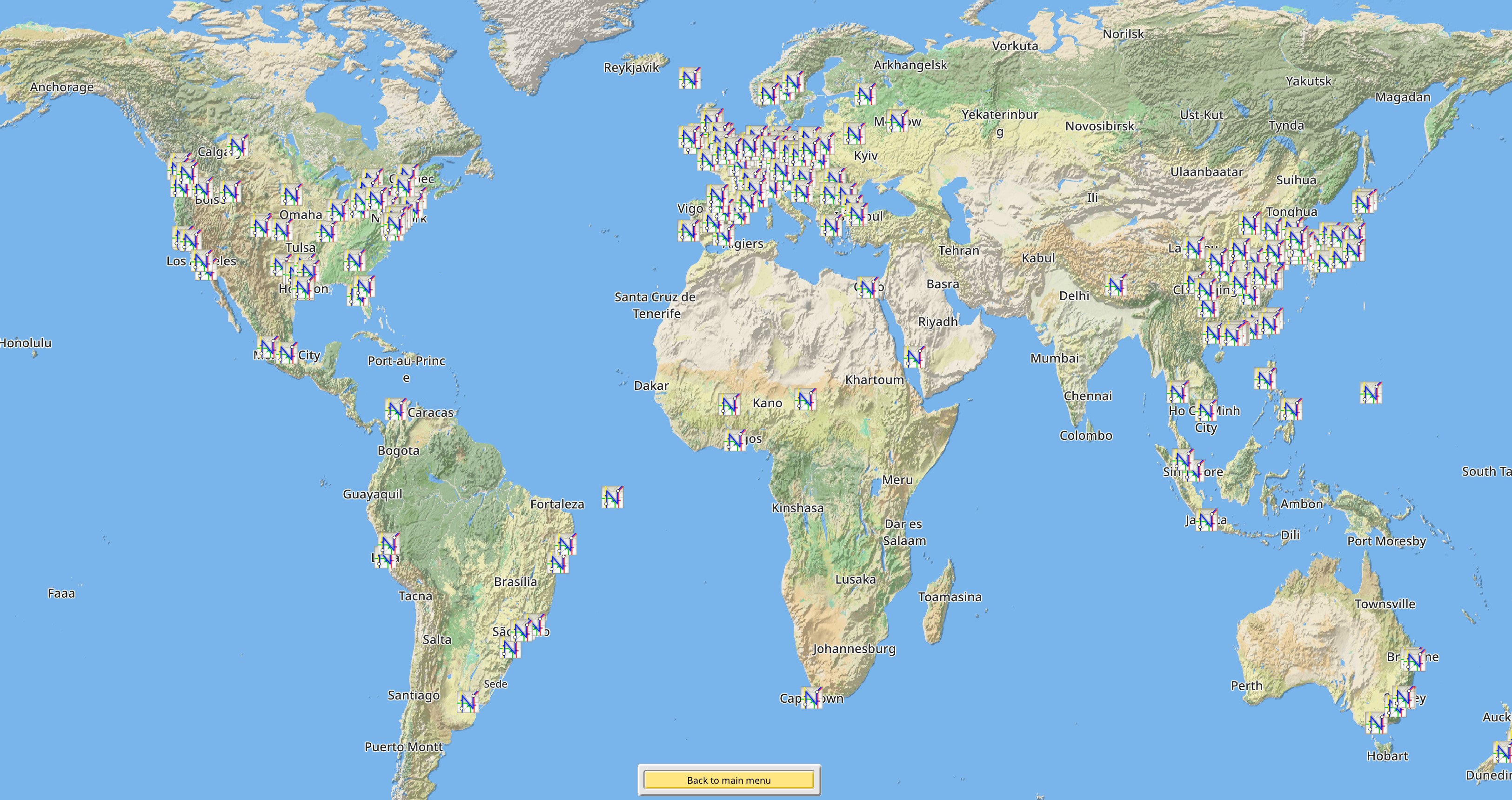Viewport: 1512px width, 800px height.
Task: Click the Puerto Montt city label
Action: point(404,746)
